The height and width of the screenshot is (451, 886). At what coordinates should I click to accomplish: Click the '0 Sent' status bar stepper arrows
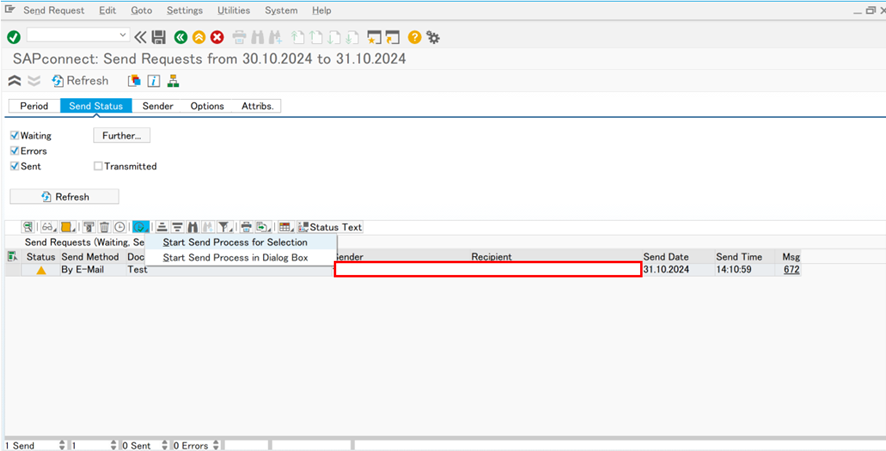(x=165, y=445)
